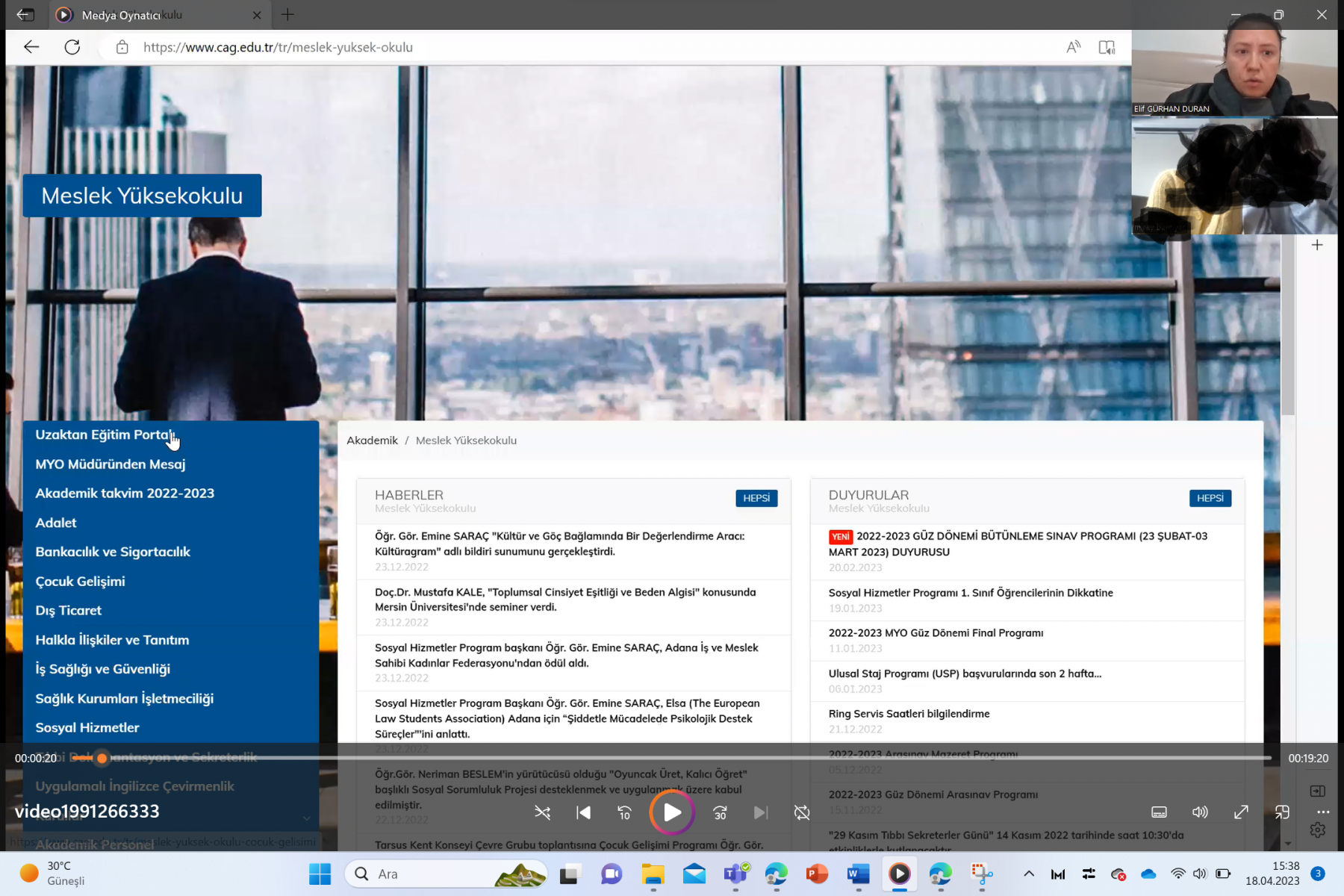Open Bankacılık ve Sigortacılık program
The width and height of the screenshot is (1344, 896).
pos(113,552)
